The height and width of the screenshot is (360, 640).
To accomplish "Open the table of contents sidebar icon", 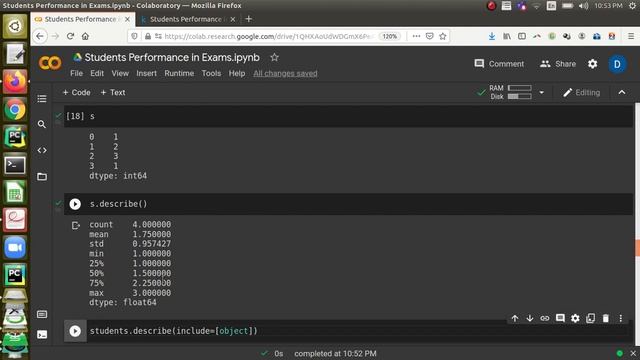I will [x=42, y=99].
